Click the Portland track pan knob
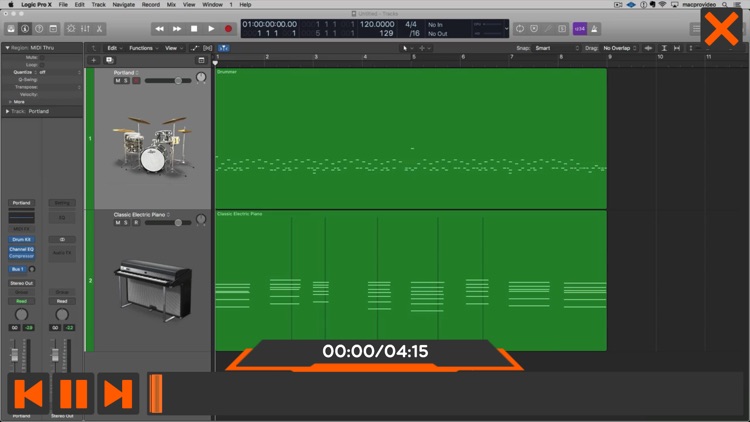 (201, 77)
